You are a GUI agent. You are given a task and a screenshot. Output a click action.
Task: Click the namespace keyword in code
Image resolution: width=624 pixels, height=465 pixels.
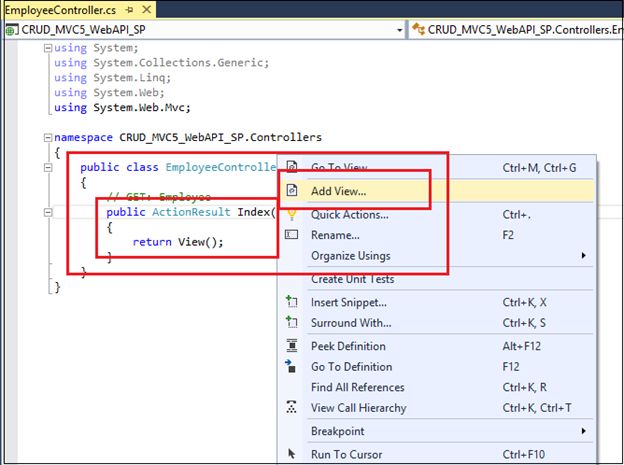tap(83, 138)
